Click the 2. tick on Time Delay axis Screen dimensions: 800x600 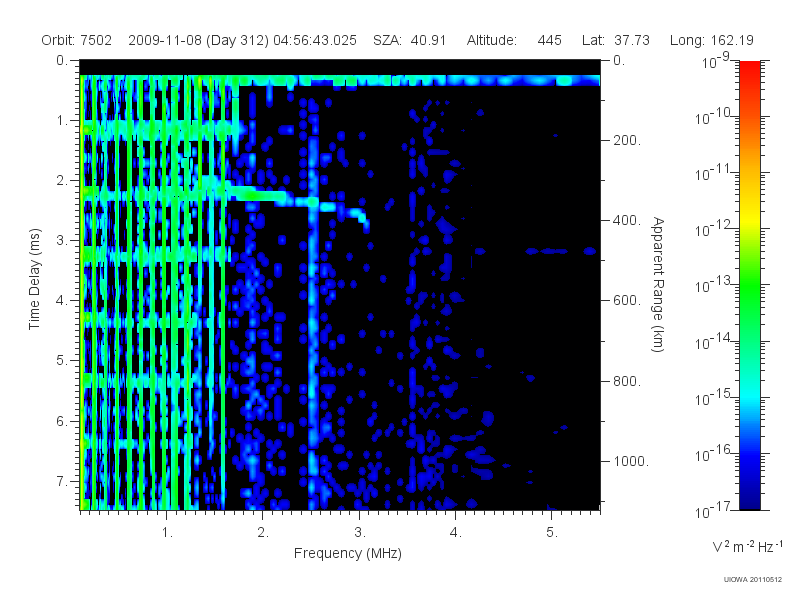pos(62,181)
